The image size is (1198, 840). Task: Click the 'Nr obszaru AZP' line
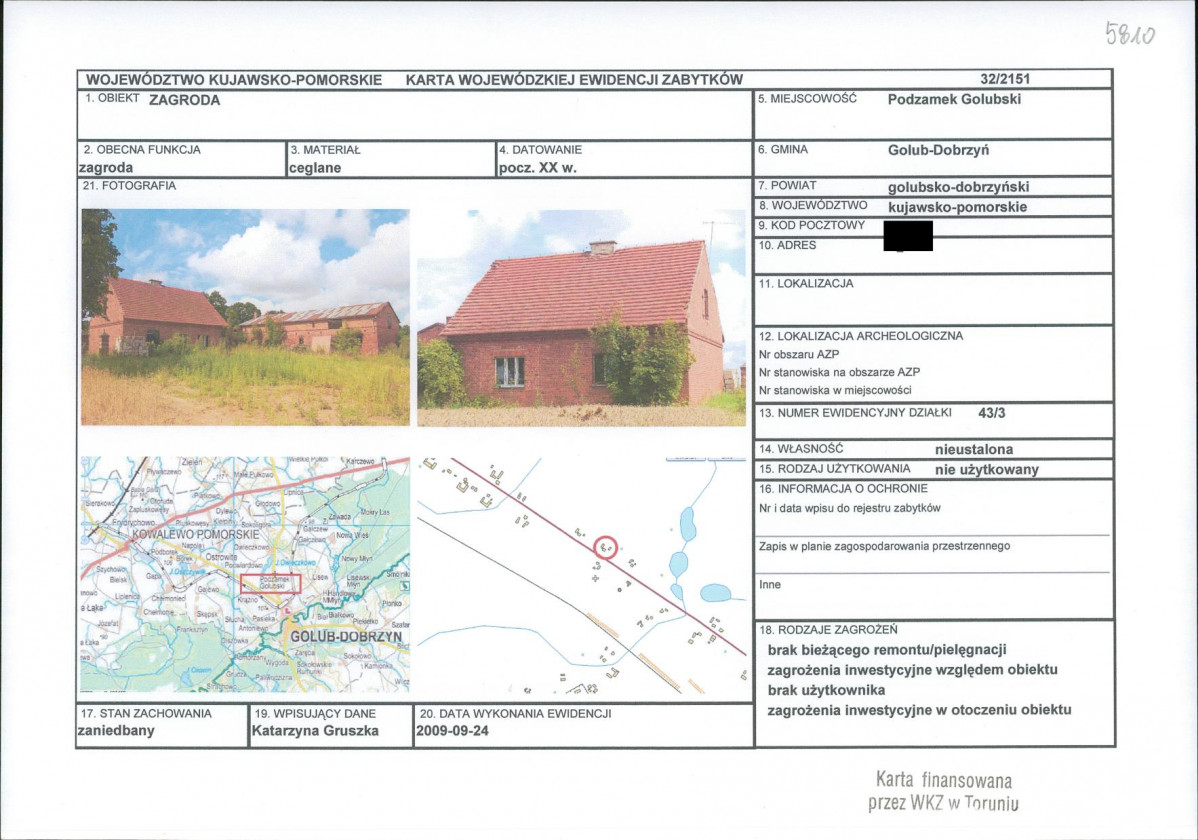[x=798, y=355]
